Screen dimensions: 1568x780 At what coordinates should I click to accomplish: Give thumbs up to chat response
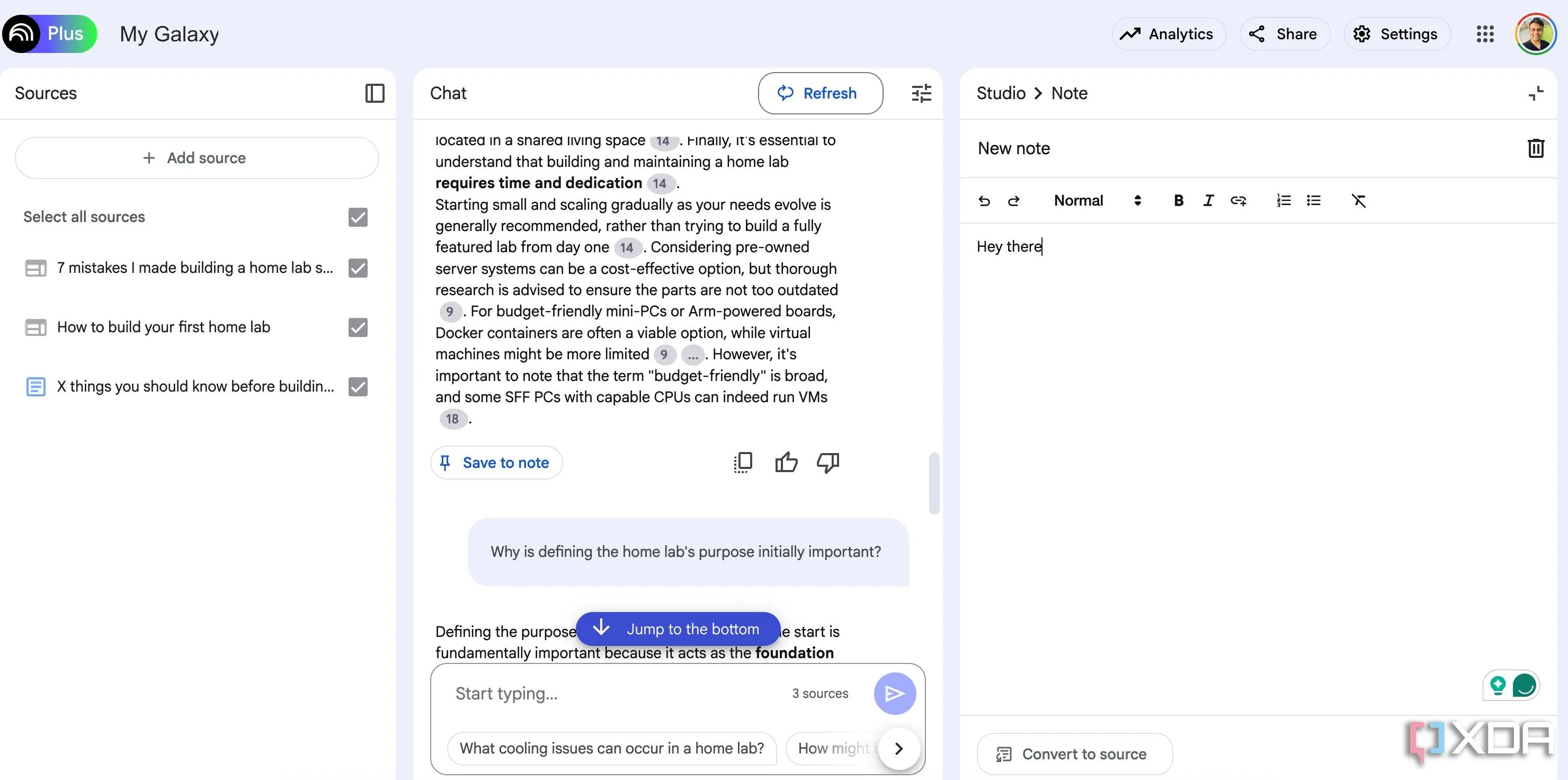(x=786, y=463)
